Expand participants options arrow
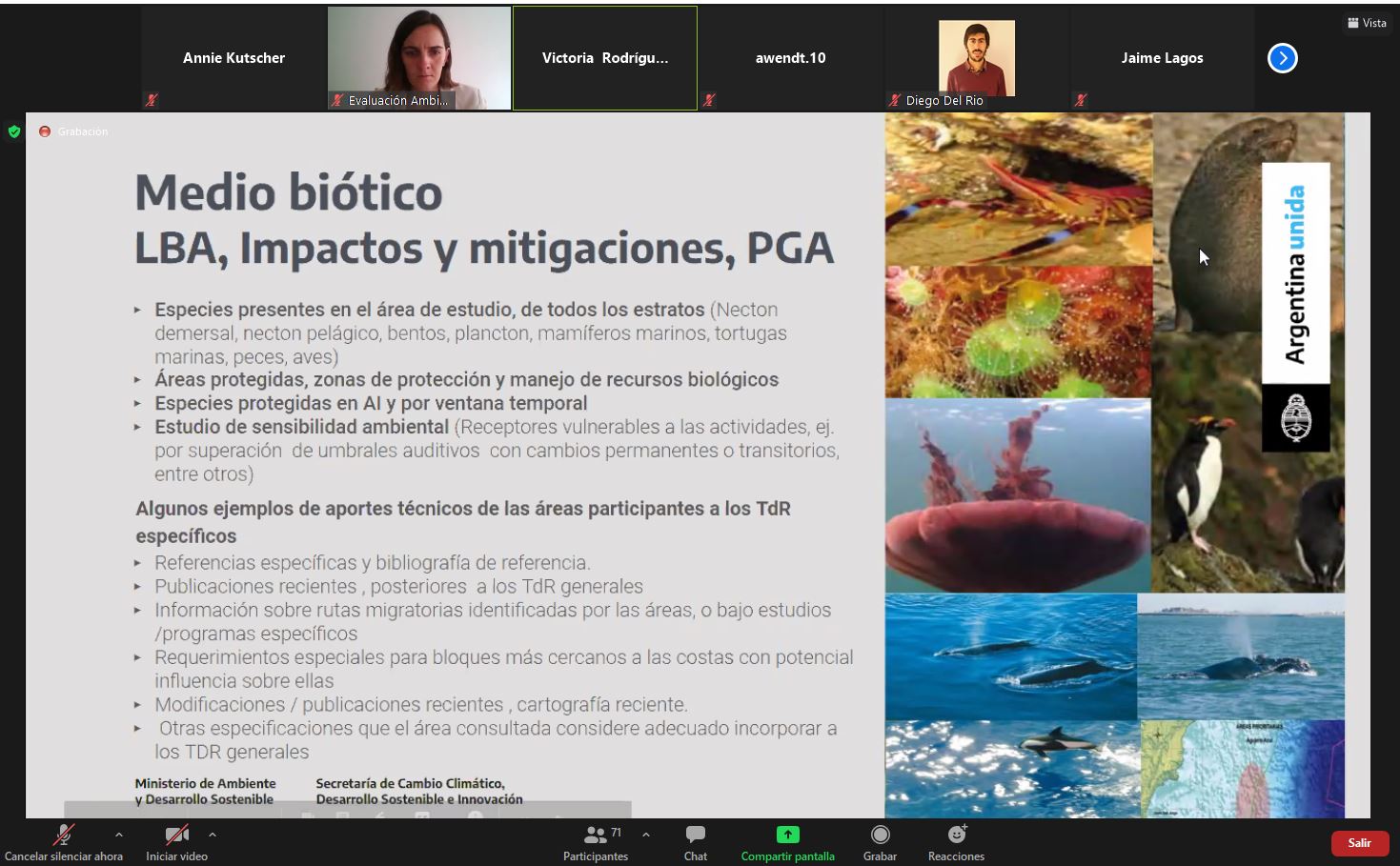 pos(646,835)
